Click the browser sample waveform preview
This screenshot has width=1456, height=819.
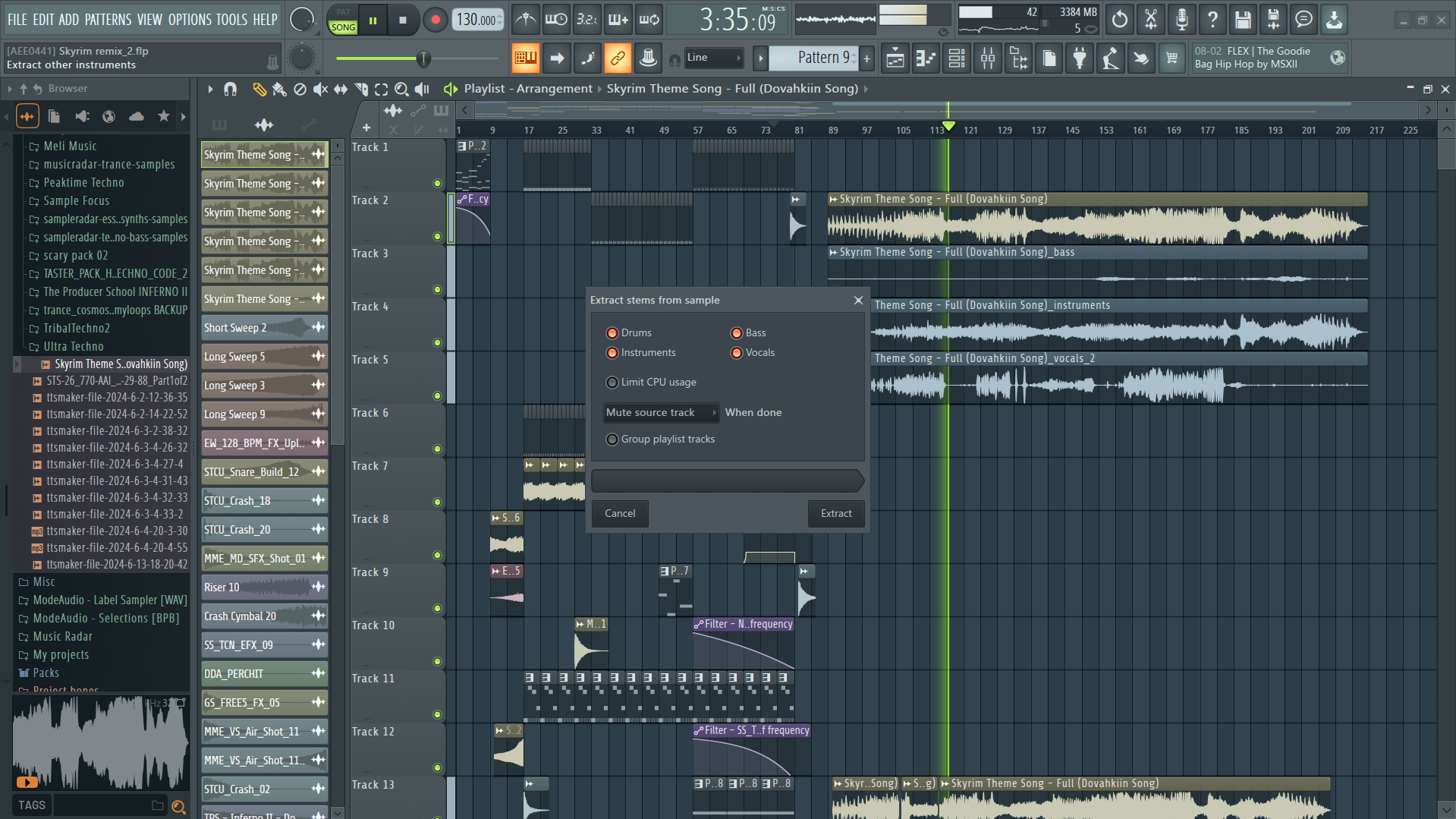[100, 742]
